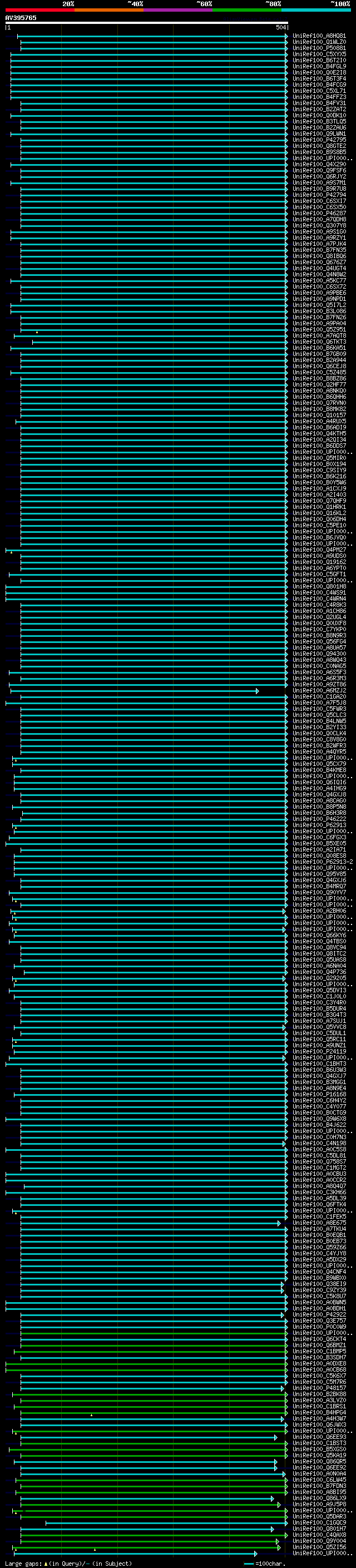
Task: Select hit label UniRef100_Q6EE93
Action: pos(319,1437)
